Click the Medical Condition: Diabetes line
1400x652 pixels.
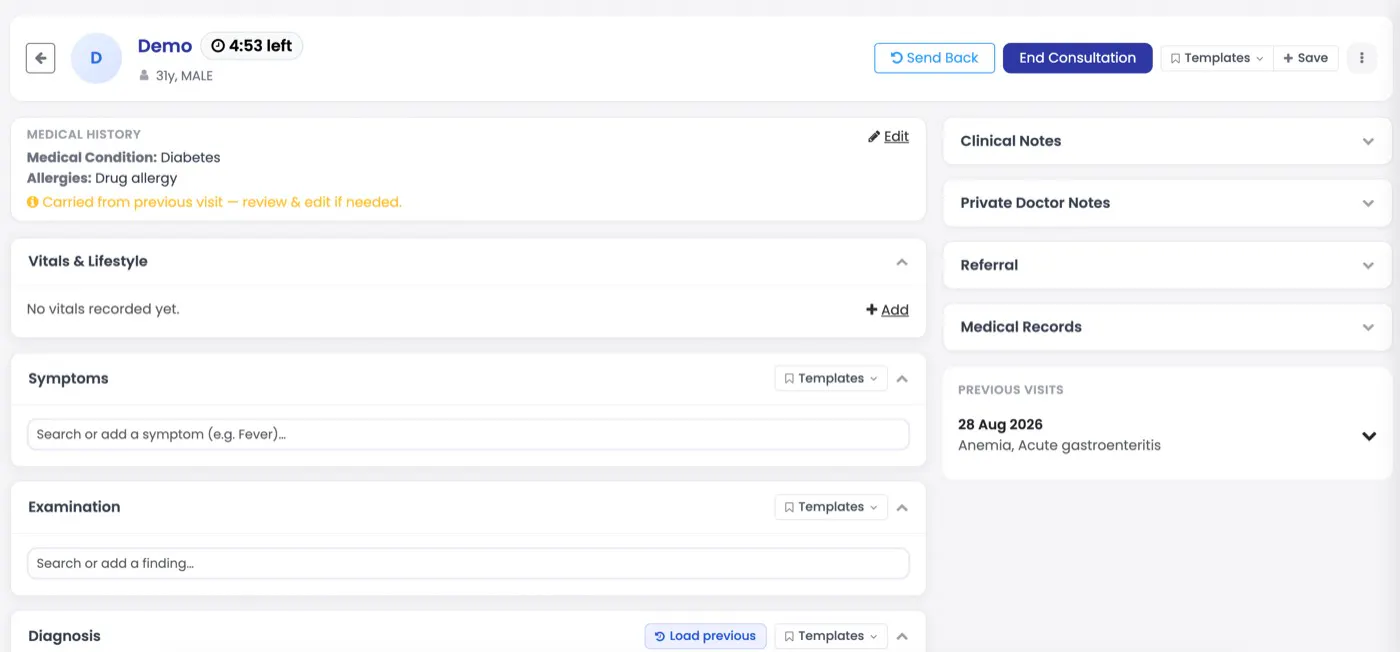point(124,158)
